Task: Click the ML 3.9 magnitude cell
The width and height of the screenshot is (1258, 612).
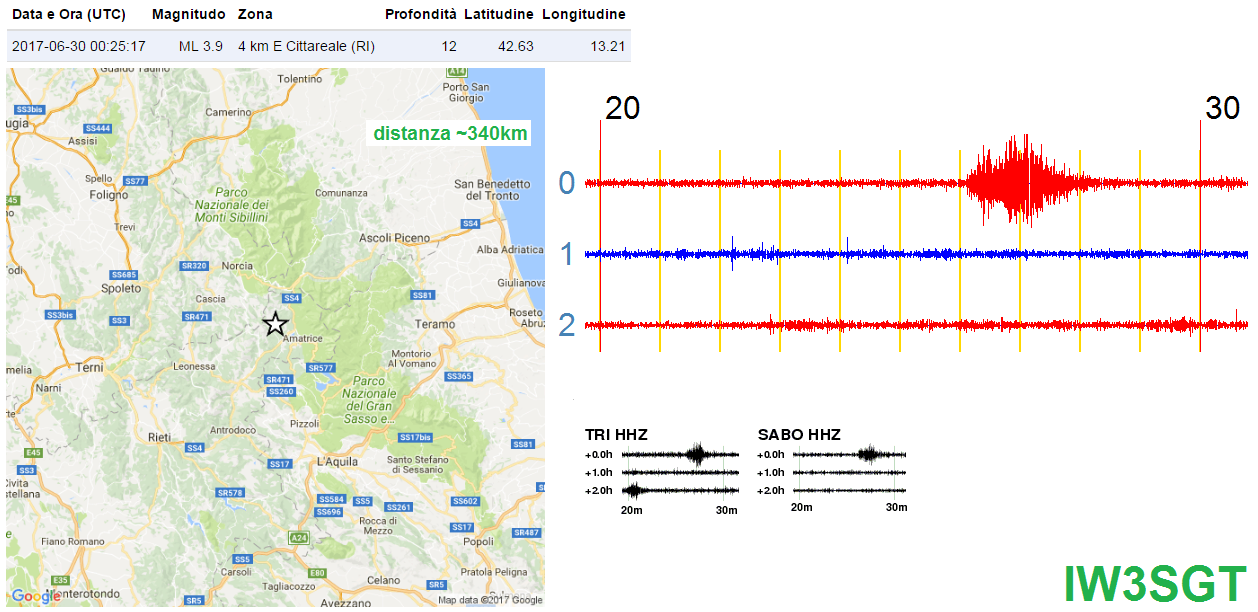Action: click(x=203, y=46)
